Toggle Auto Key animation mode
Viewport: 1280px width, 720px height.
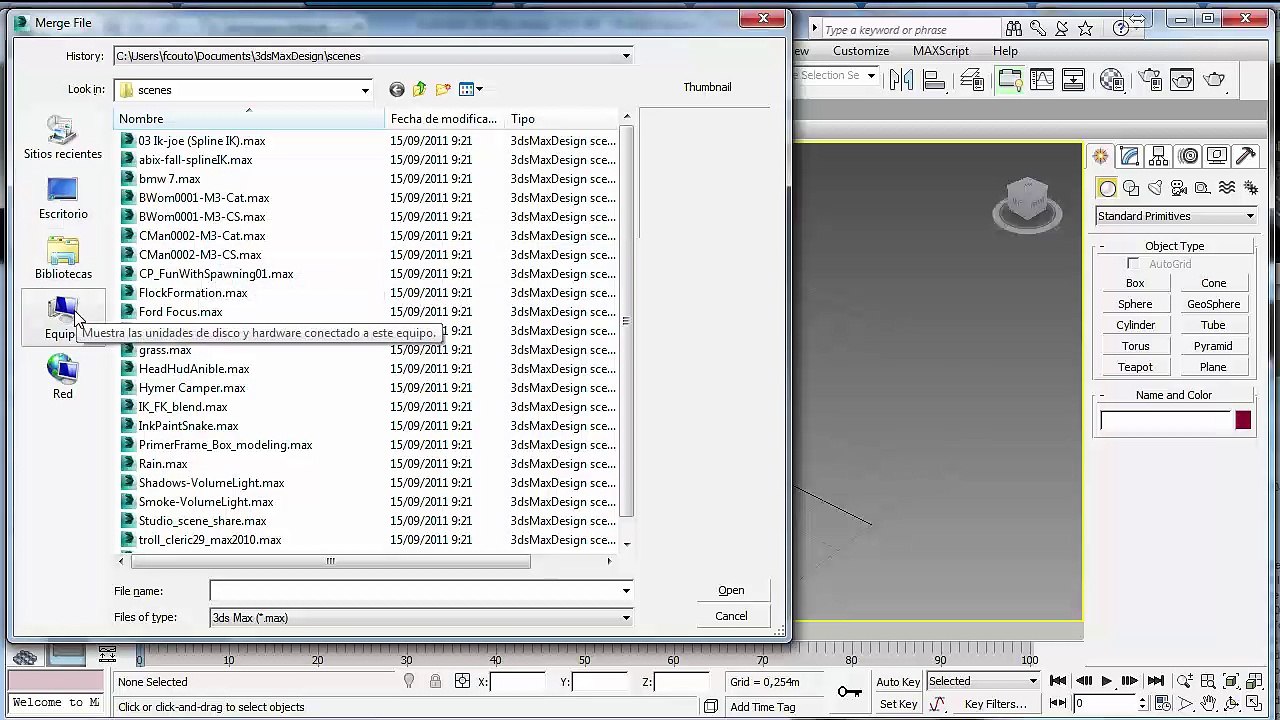tap(898, 682)
